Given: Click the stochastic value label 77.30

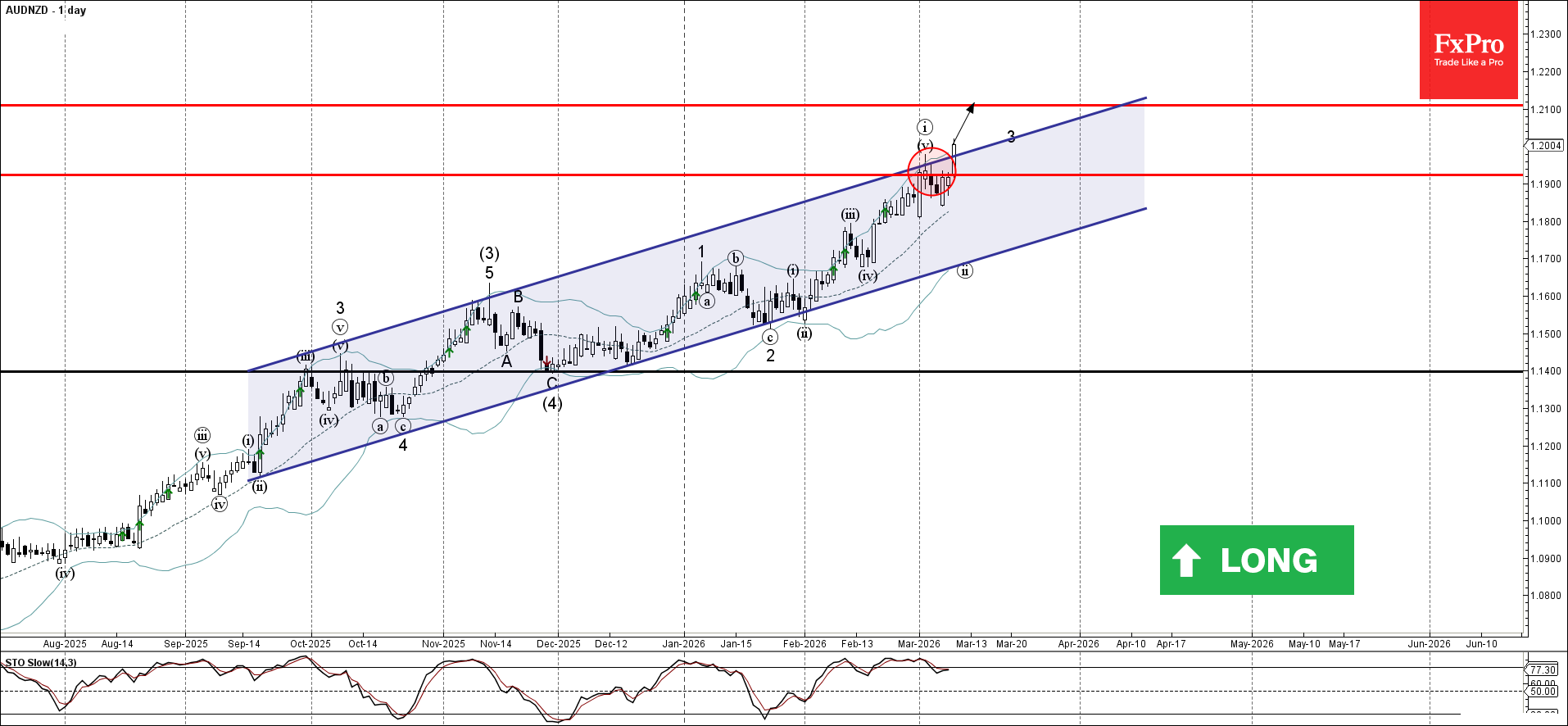Looking at the screenshot, I should point(1543,669).
